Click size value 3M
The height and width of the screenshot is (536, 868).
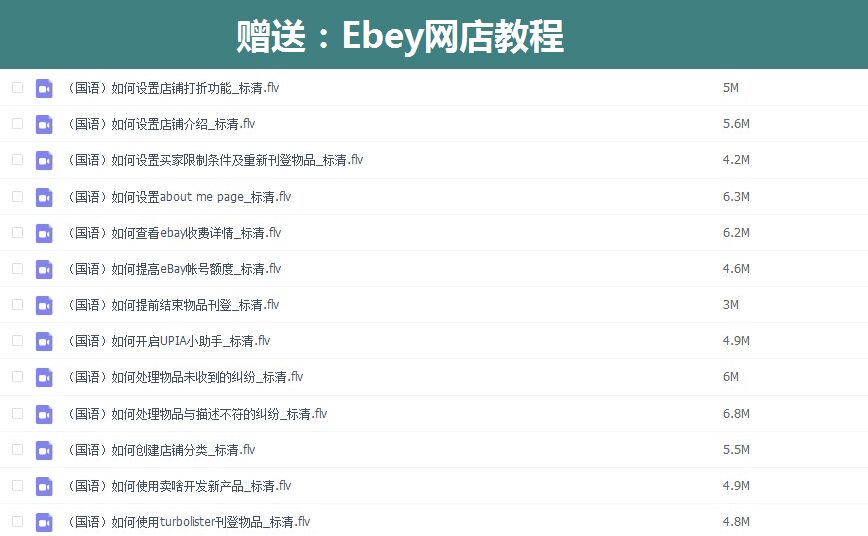(731, 305)
